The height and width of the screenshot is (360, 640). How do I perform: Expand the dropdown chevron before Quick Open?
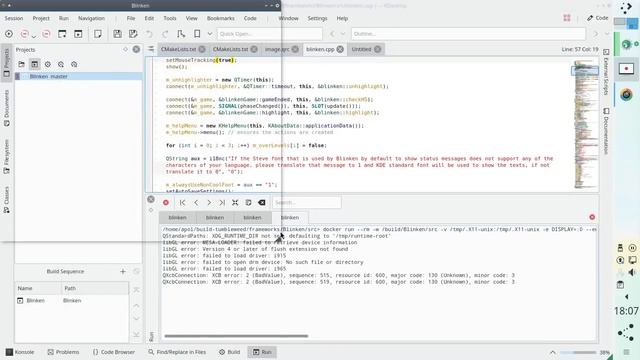210,34
